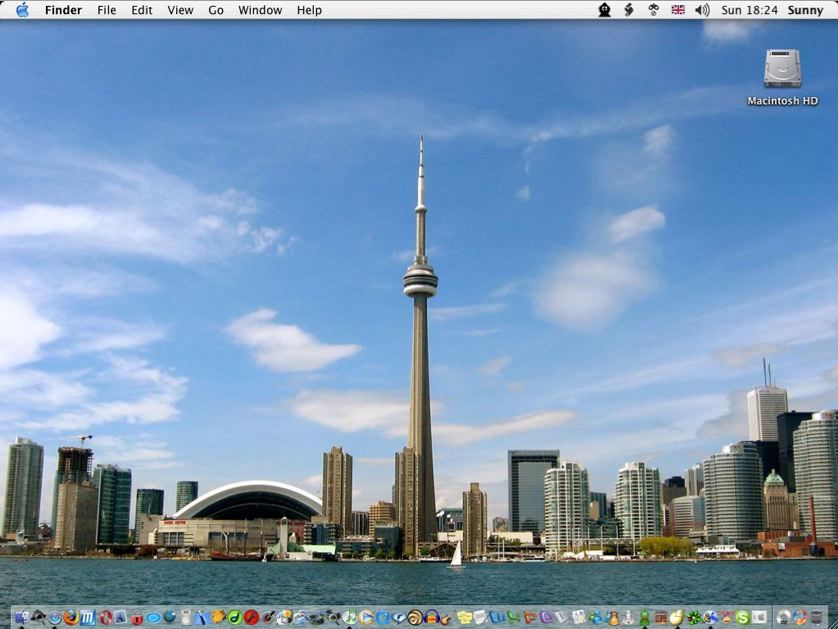This screenshot has width=838, height=629.
Task: Open Microsoft Excel from the Dock
Action: coord(514,618)
